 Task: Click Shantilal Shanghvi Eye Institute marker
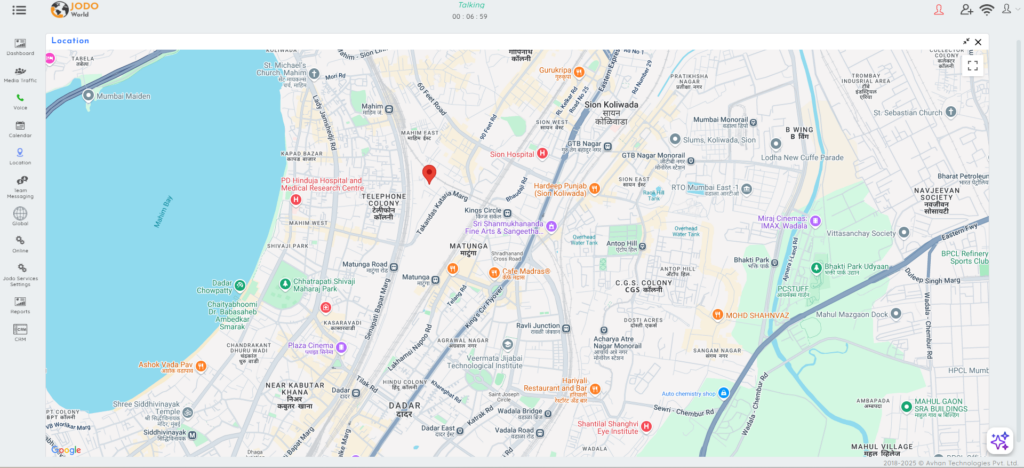[647, 427]
